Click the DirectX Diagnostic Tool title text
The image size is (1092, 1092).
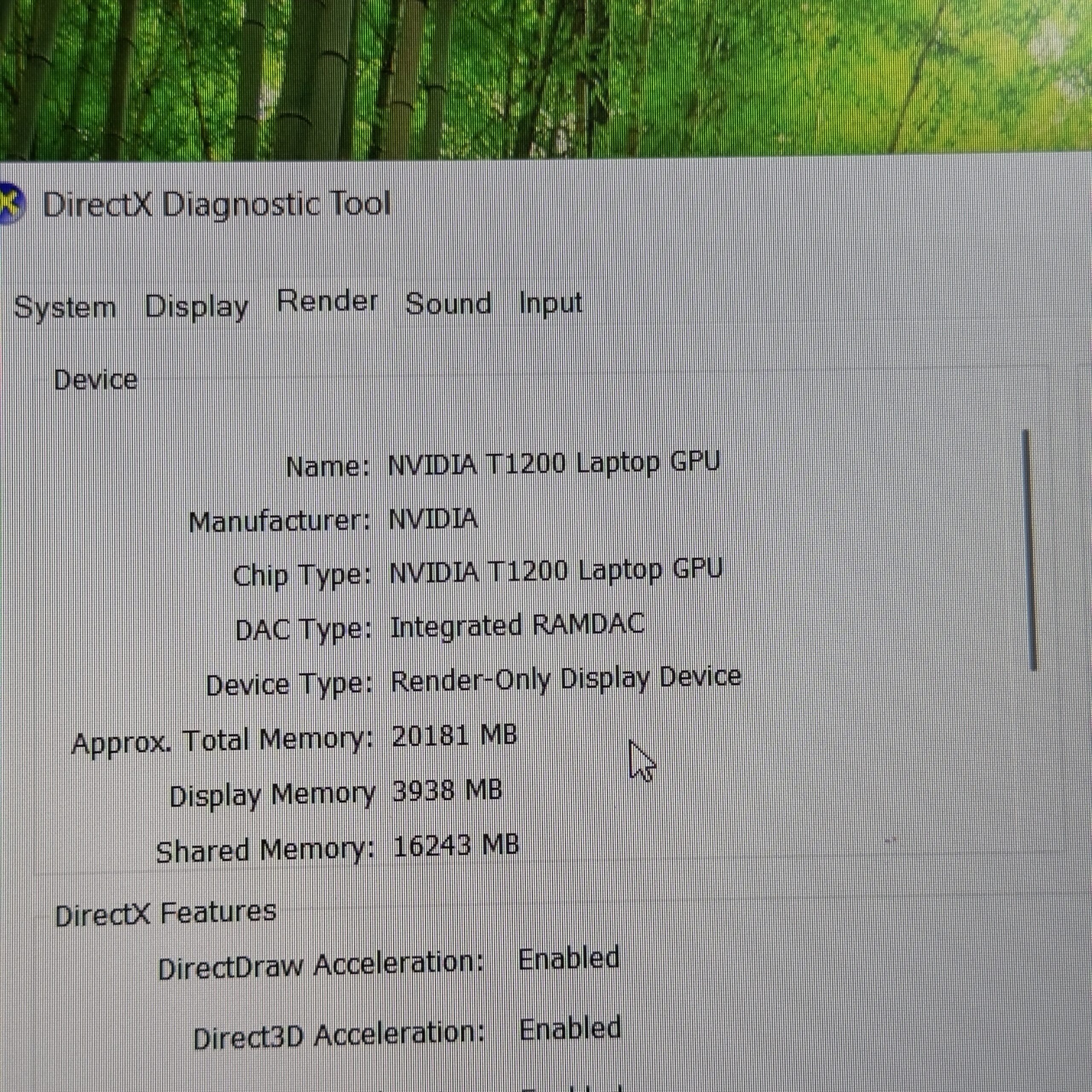coord(217,205)
